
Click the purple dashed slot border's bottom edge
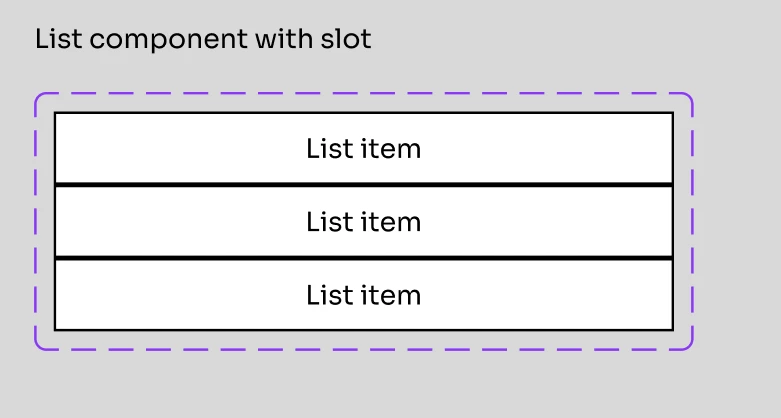click(x=364, y=349)
